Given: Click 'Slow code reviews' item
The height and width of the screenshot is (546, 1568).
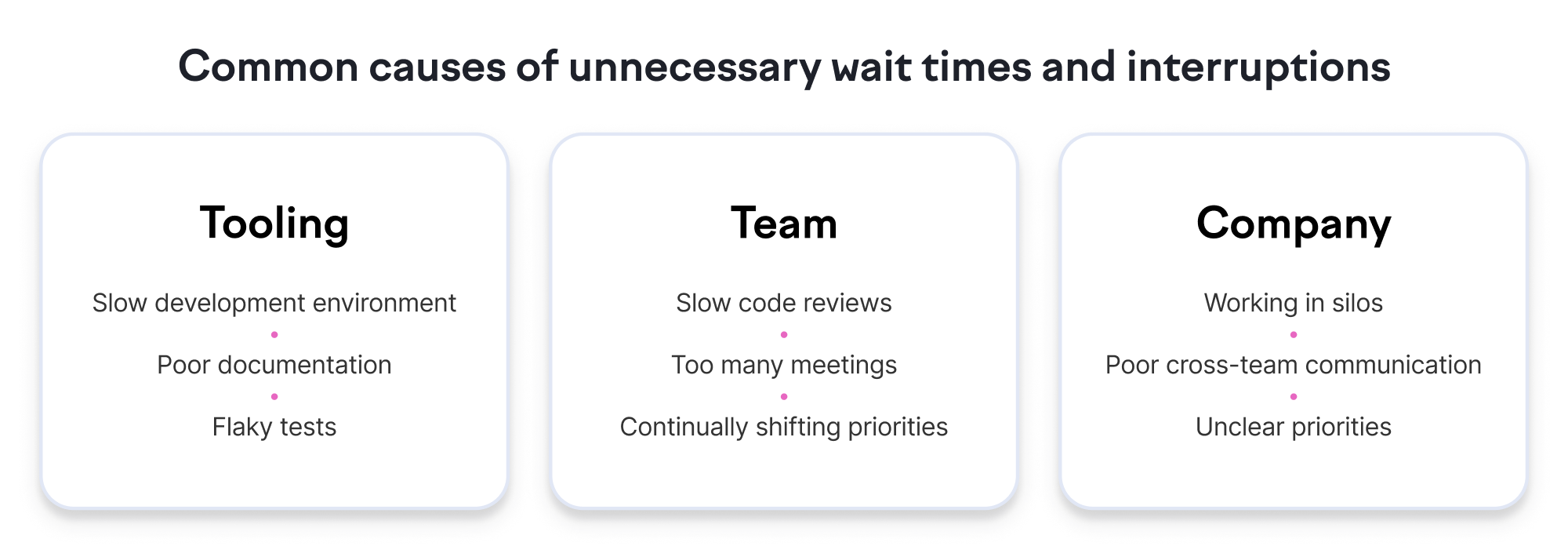Looking at the screenshot, I should tap(784, 303).
